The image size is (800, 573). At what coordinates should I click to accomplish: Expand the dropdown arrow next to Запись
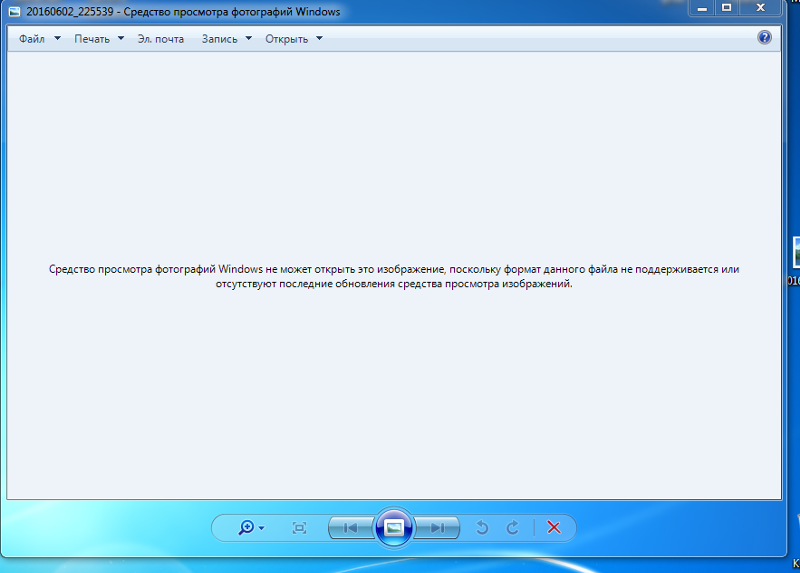pos(248,38)
